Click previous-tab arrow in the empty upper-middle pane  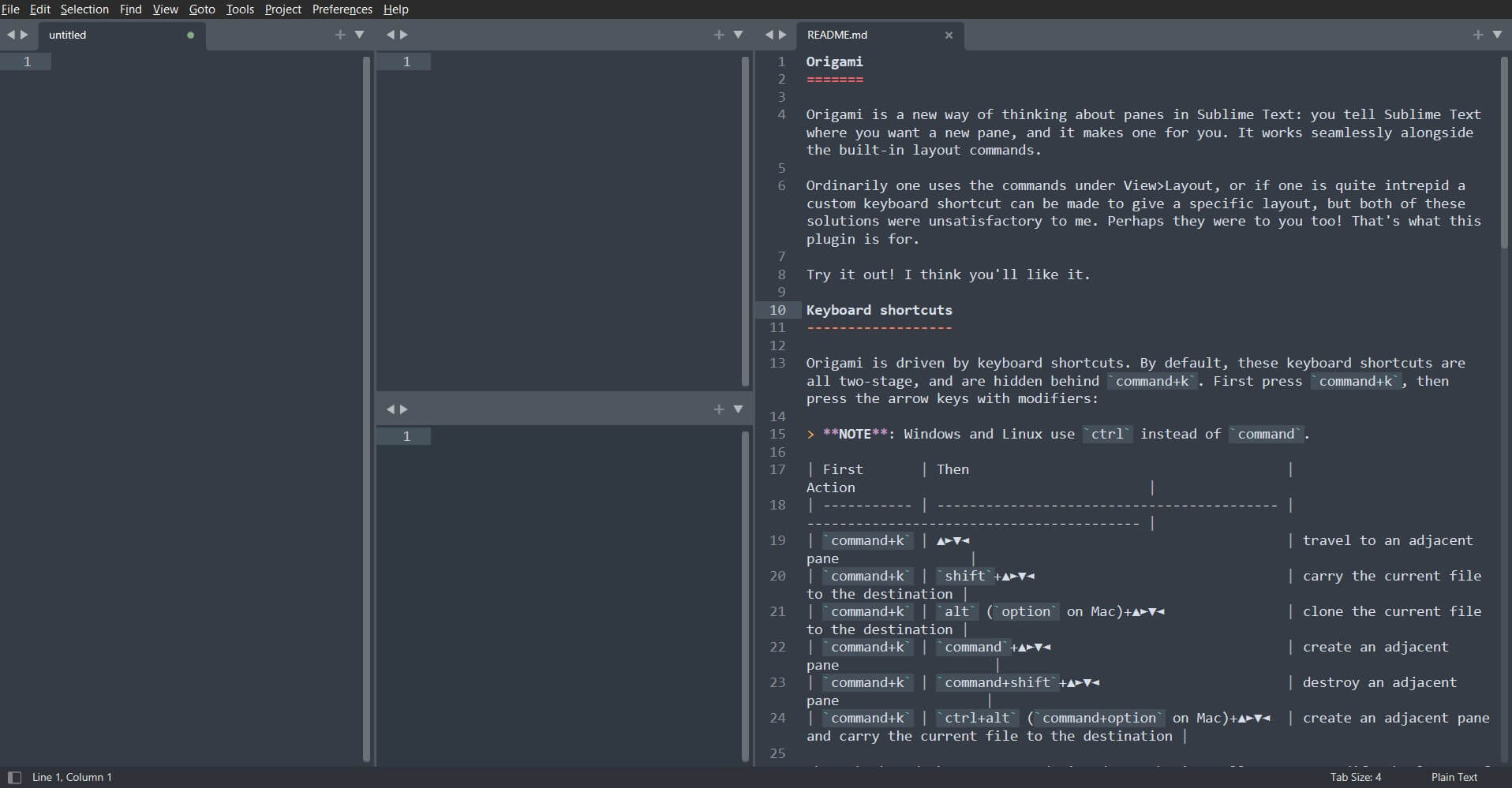[x=390, y=35]
